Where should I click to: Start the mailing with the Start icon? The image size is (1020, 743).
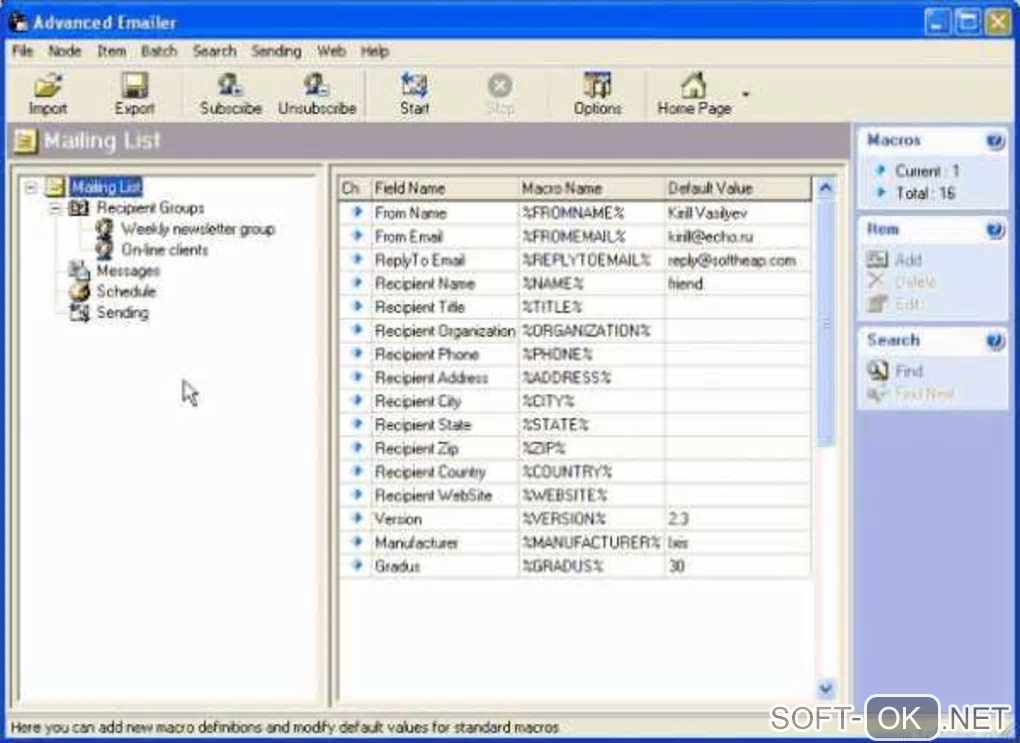[414, 85]
